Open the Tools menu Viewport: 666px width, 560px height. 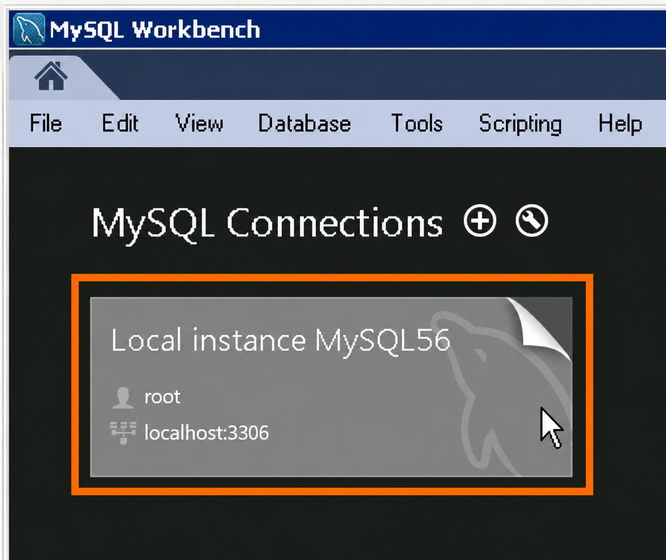417,124
